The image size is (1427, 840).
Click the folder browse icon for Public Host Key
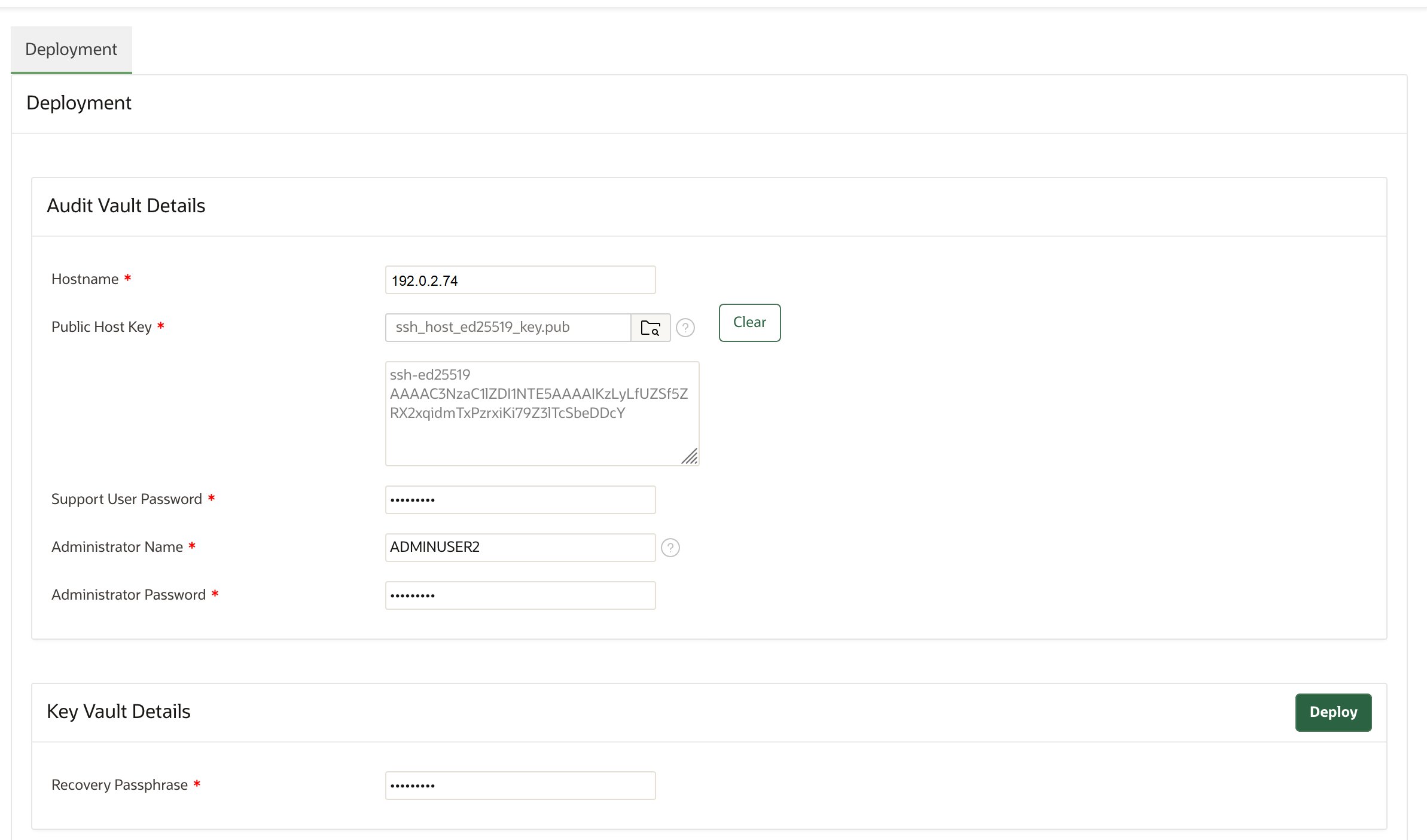pyautogui.click(x=650, y=328)
